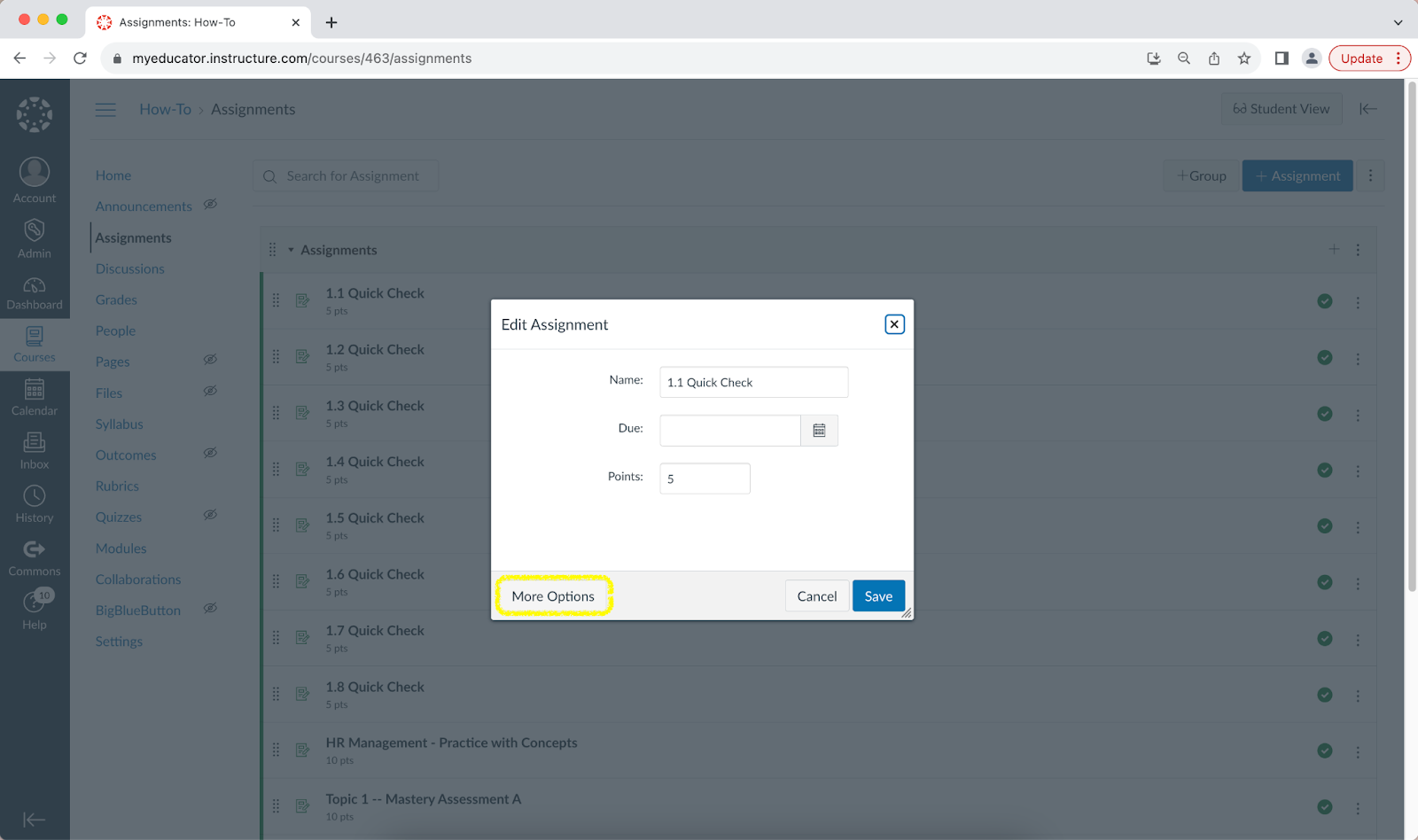Screen dimensions: 1418x840
Task: Click the + Group button
Action: pos(1201,175)
